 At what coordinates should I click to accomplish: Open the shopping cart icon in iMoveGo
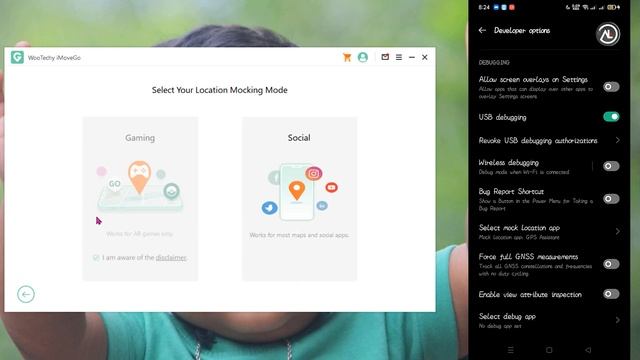click(347, 58)
